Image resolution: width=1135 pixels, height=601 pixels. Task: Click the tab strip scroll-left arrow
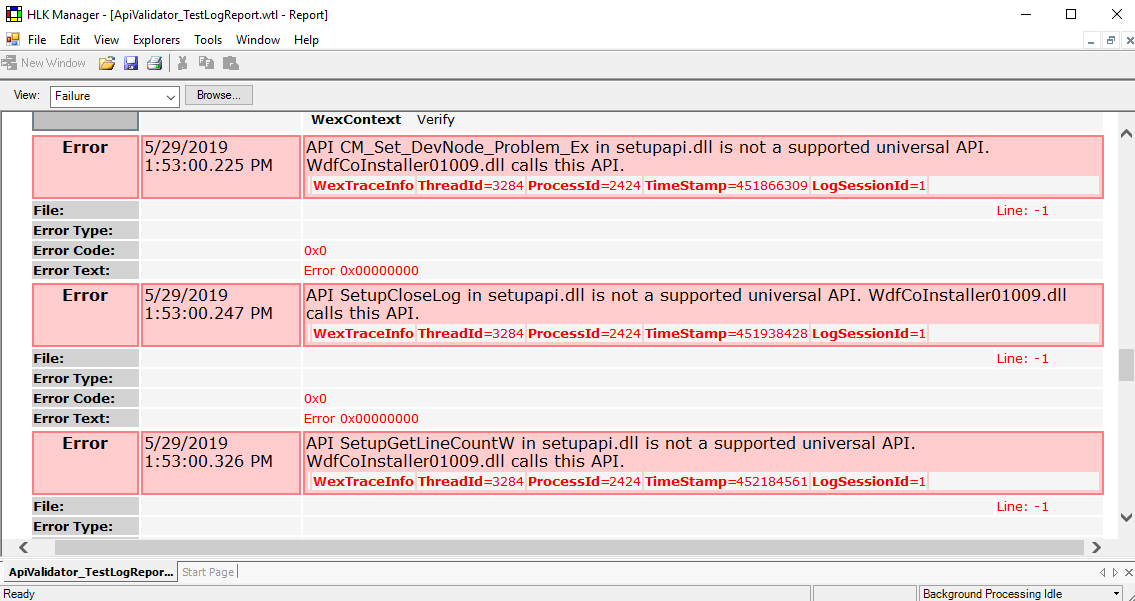(1102, 572)
